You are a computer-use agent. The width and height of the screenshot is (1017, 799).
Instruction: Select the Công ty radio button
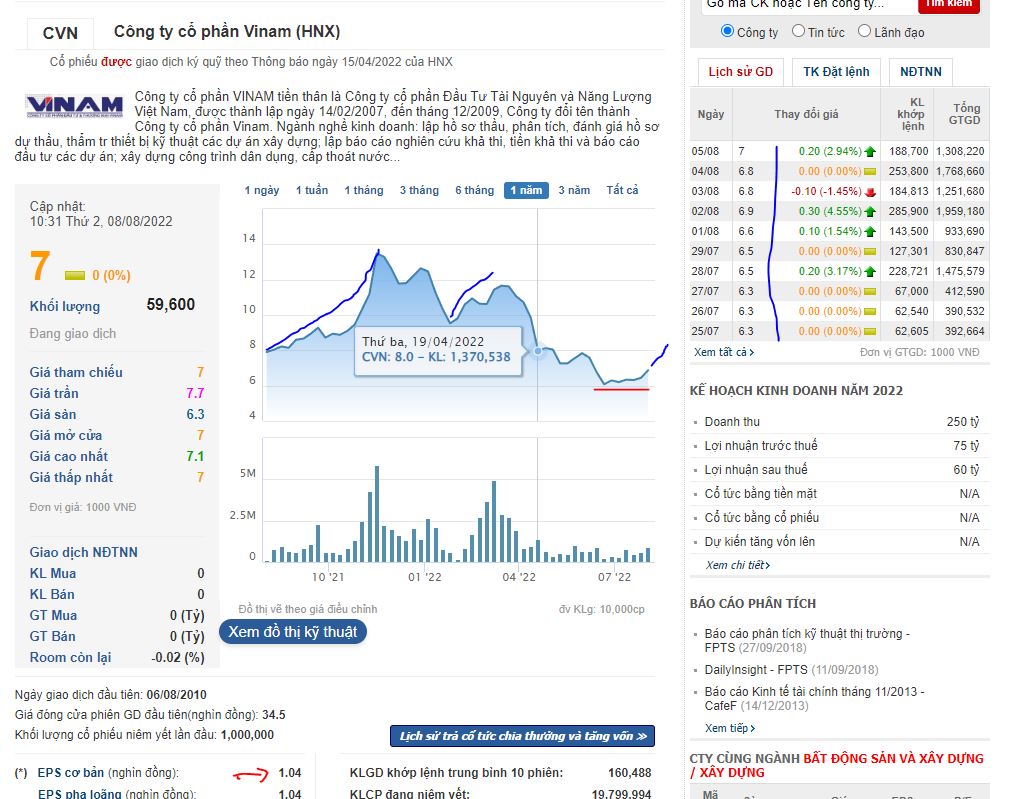[x=727, y=31]
